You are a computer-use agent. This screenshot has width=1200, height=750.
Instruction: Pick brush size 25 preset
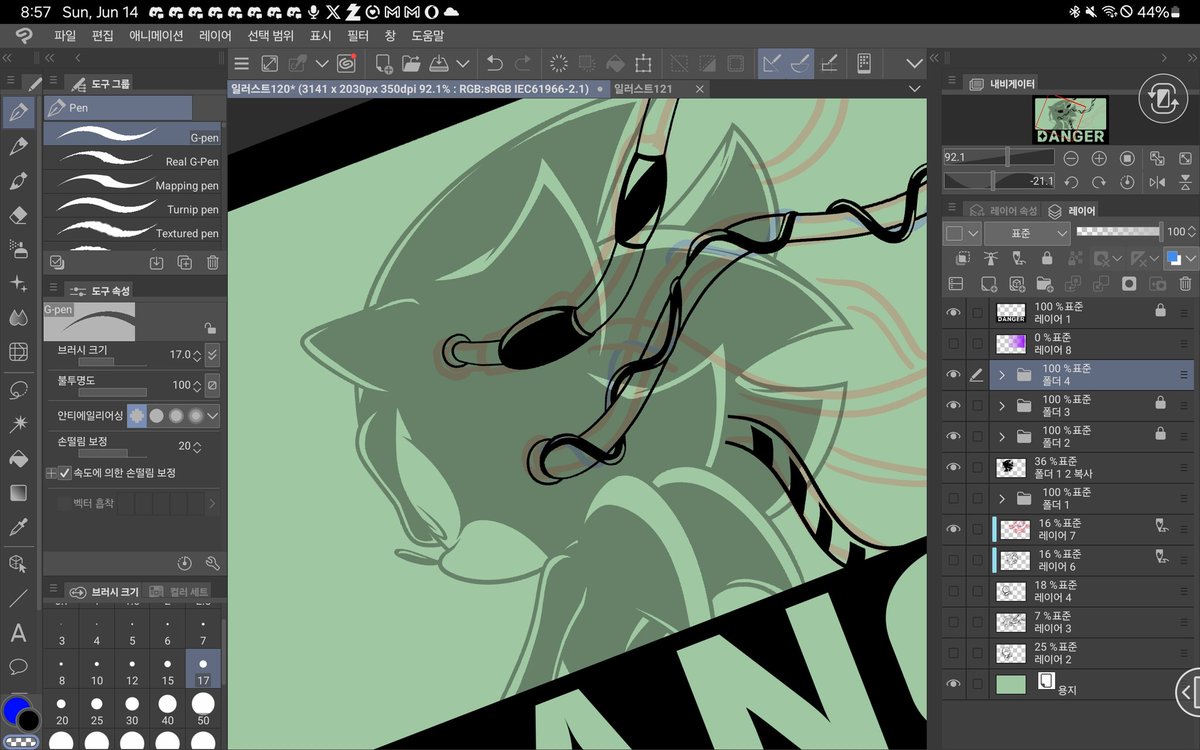(x=97, y=708)
